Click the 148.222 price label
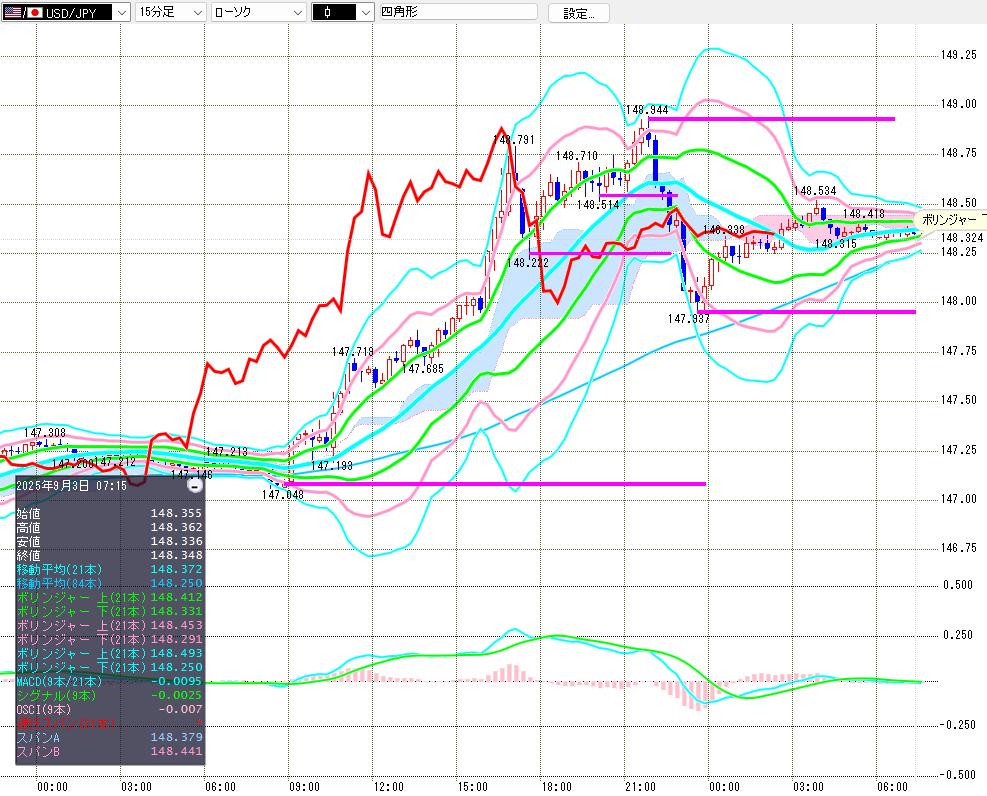987x796 pixels. click(527, 263)
